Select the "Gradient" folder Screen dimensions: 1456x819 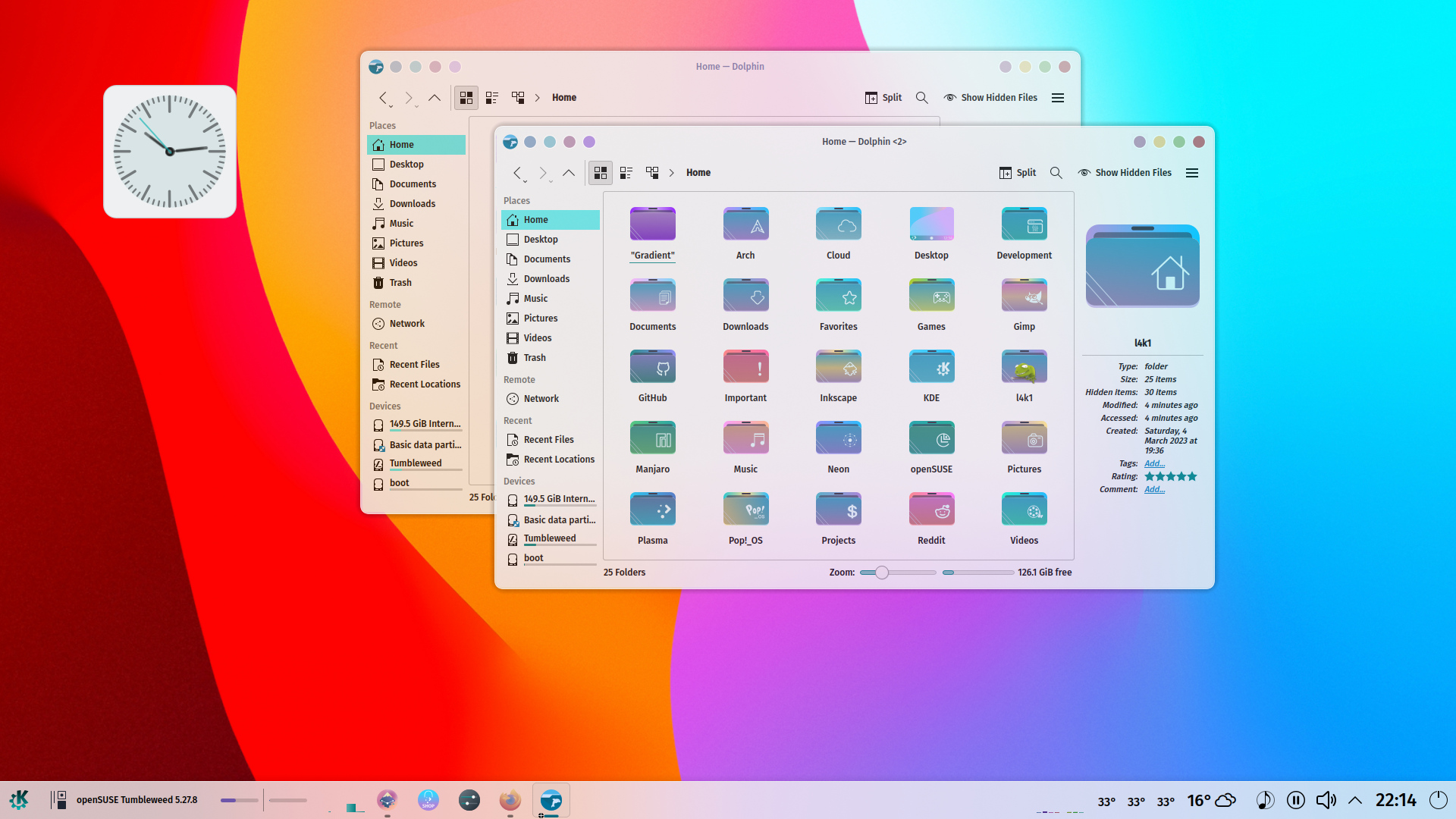[x=652, y=234]
